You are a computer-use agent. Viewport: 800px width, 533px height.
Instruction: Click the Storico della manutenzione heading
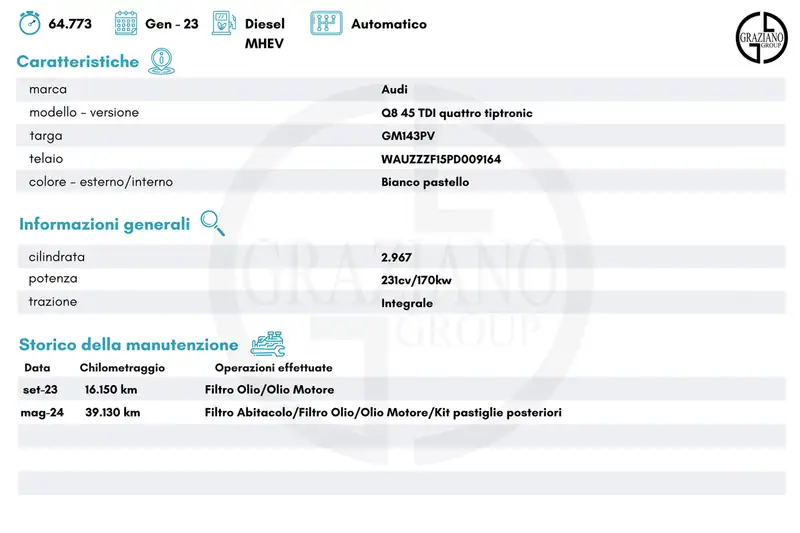tap(129, 344)
